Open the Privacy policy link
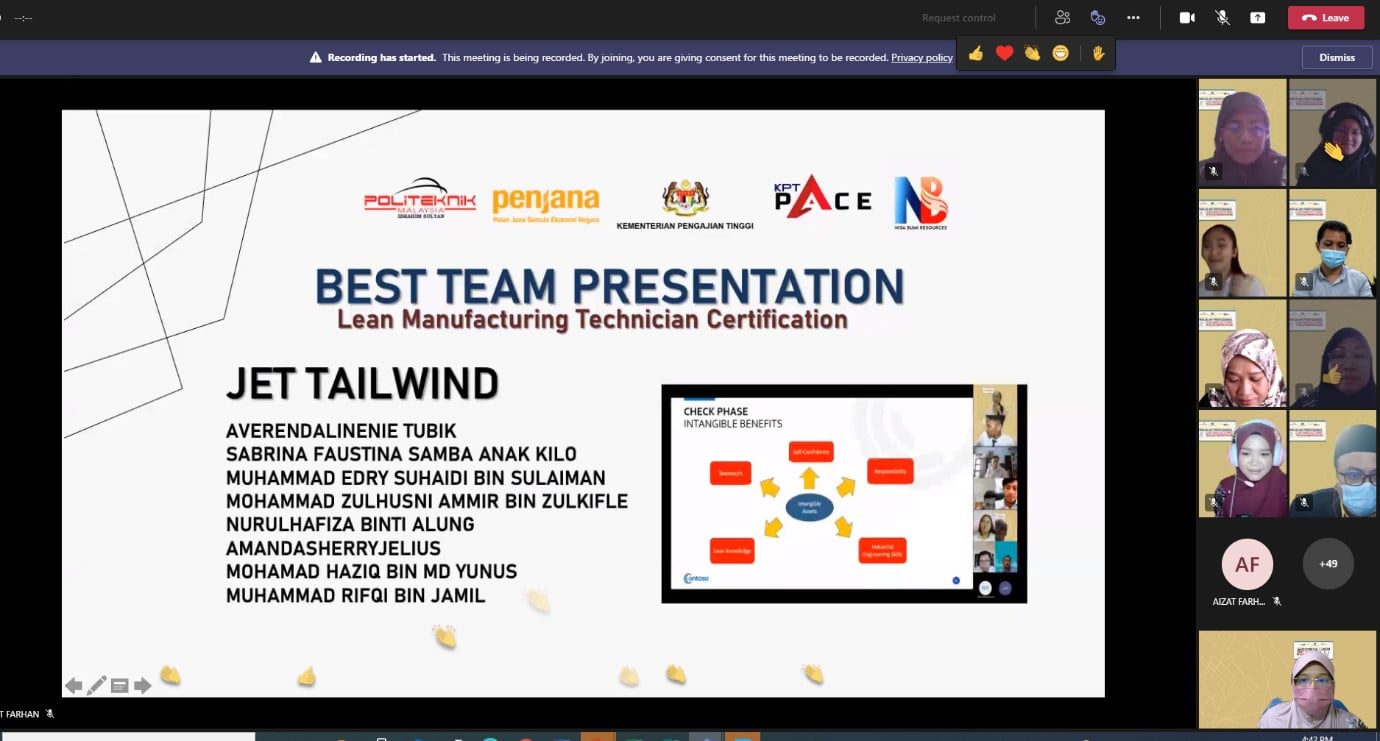This screenshot has width=1380, height=741. click(922, 57)
